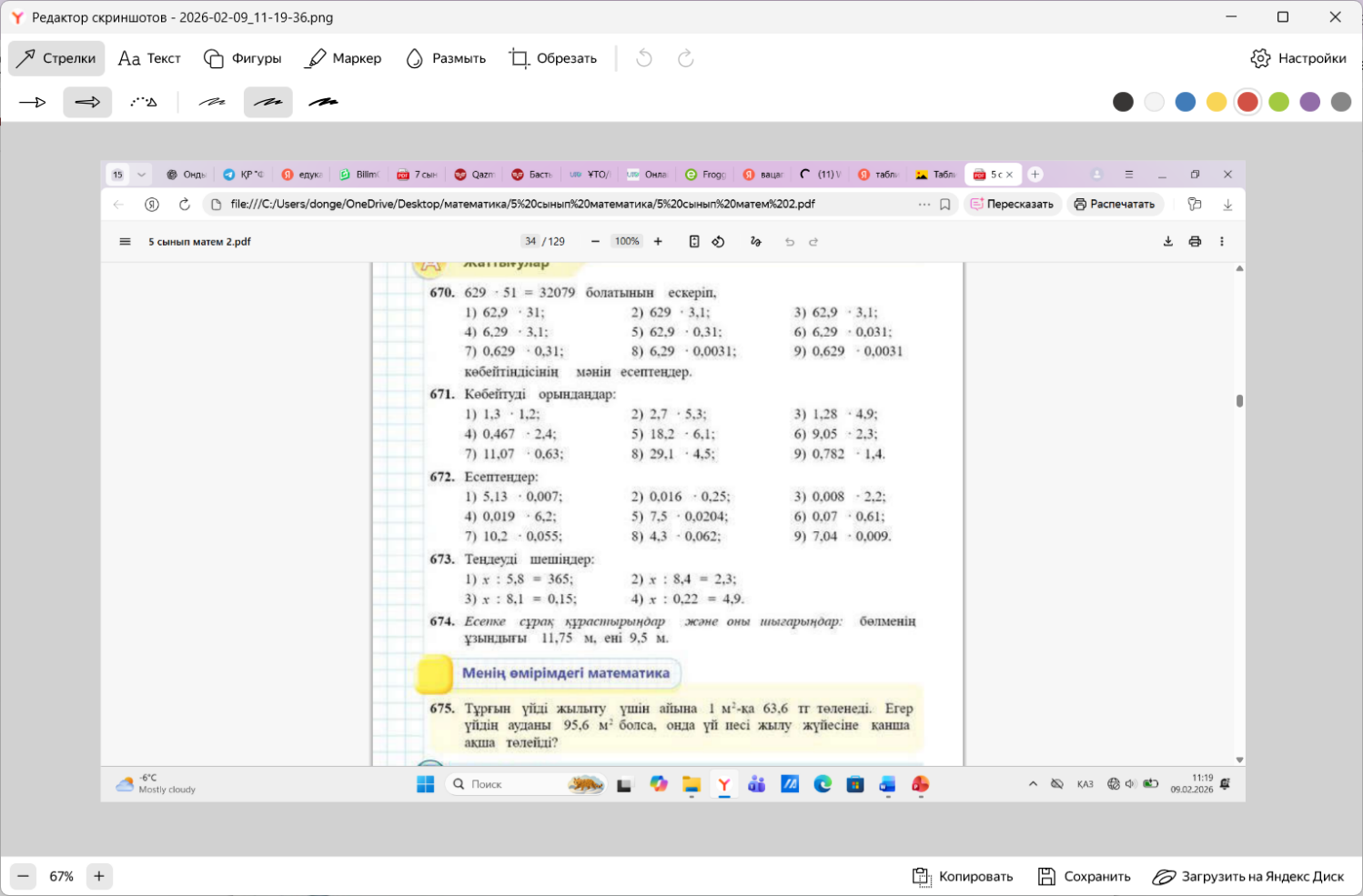Maximize the screenshot editor window
Image resolution: width=1363 pixels, height=896 pixels.
coord(1283,17)
